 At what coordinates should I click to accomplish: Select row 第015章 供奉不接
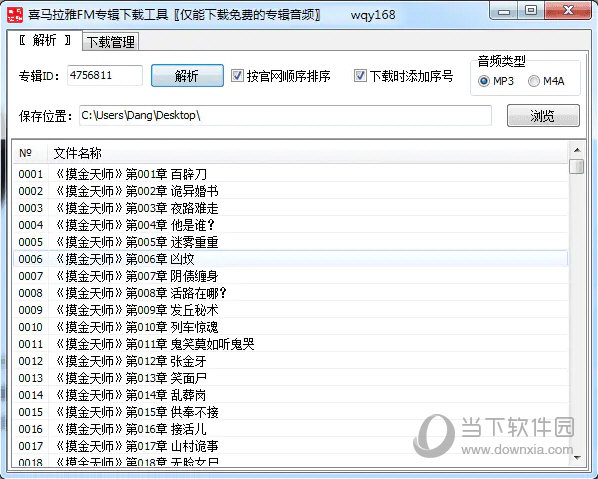(291, 412)
